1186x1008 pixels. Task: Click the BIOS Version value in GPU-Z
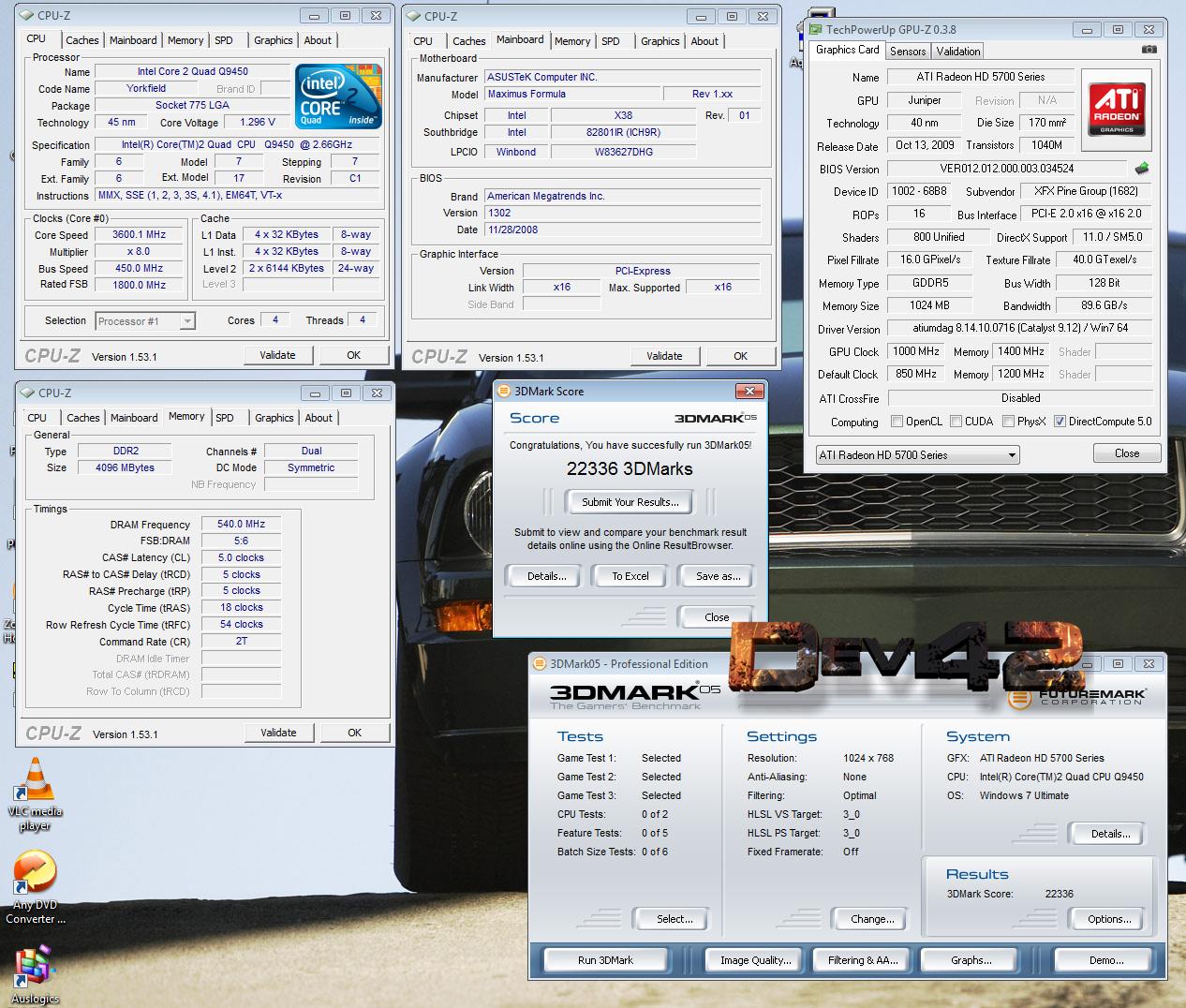coord(1007,169)
